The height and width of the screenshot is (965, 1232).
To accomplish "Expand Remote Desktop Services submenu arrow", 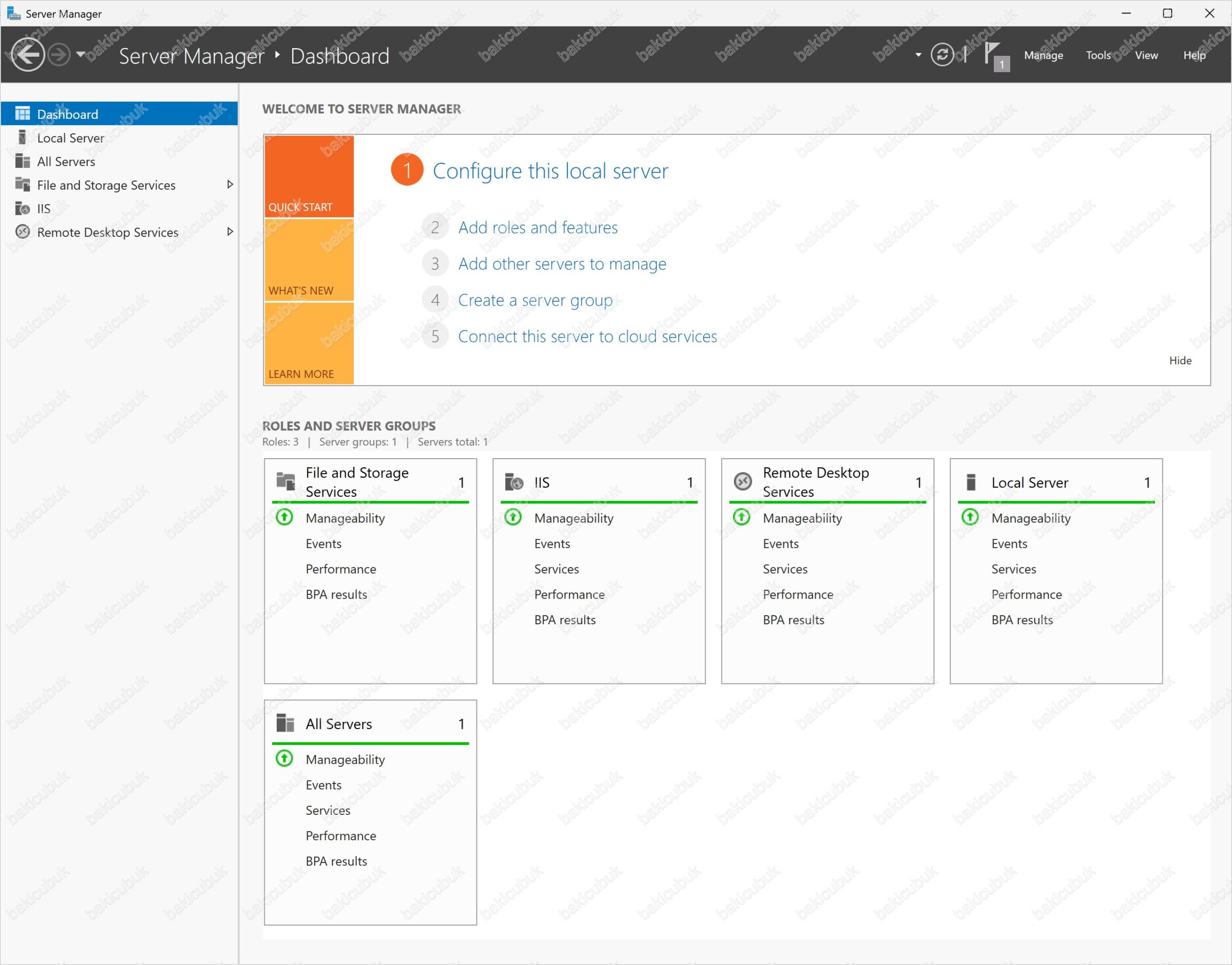I will 230,232.
